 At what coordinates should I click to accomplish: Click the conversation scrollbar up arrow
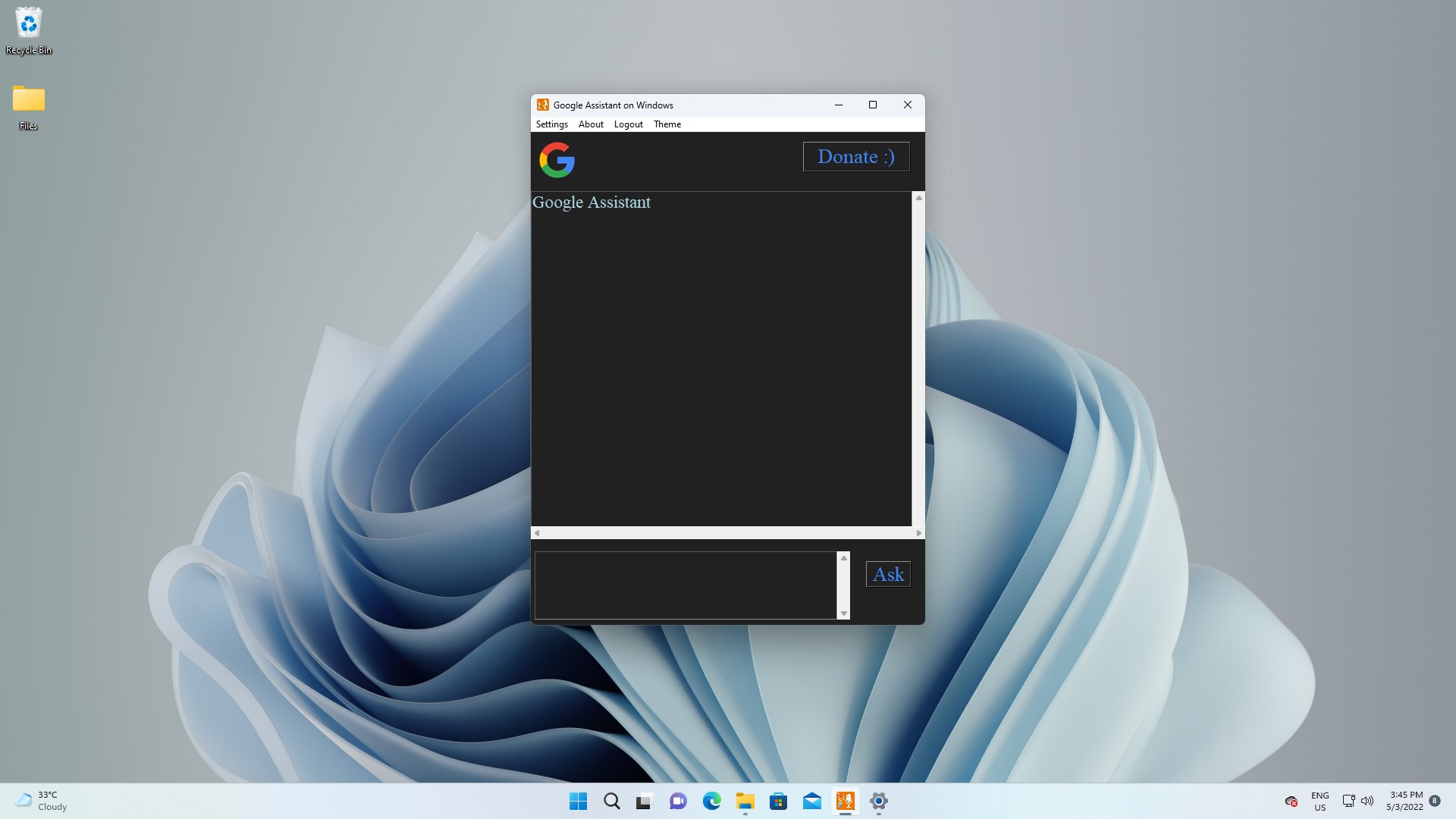pos(918,198)
